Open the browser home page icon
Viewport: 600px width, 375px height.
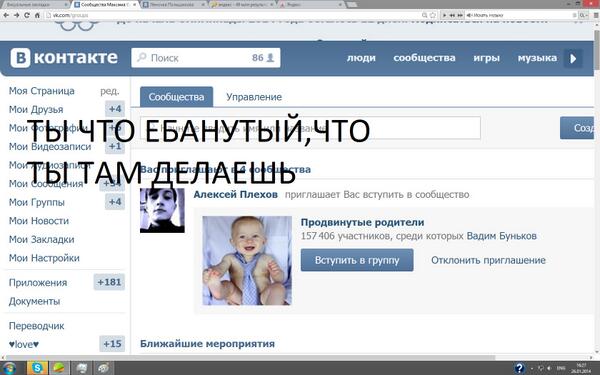point(37,15)
